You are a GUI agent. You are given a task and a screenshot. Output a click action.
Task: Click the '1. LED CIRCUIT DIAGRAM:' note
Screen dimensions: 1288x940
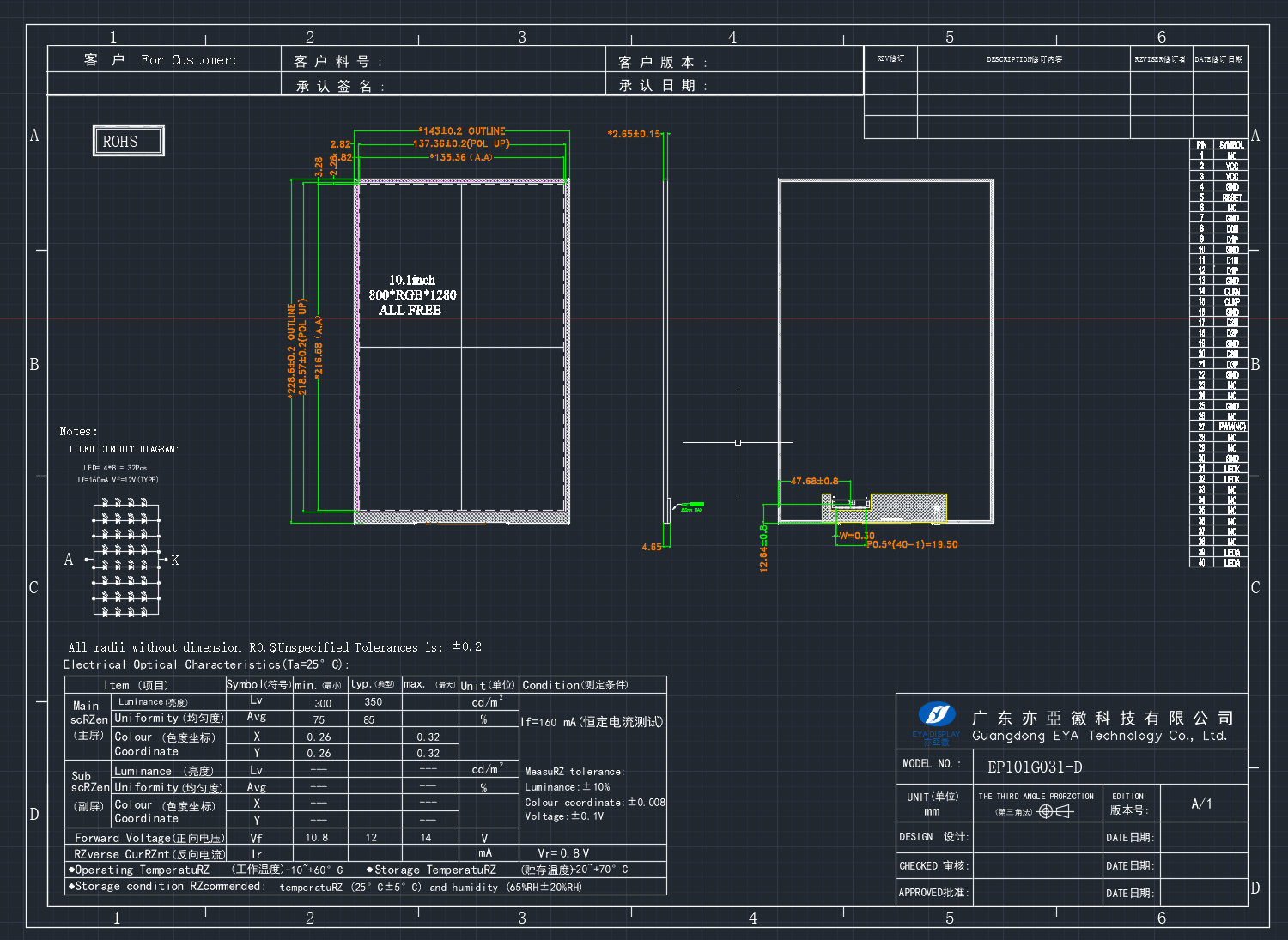[x=124, y=449]
